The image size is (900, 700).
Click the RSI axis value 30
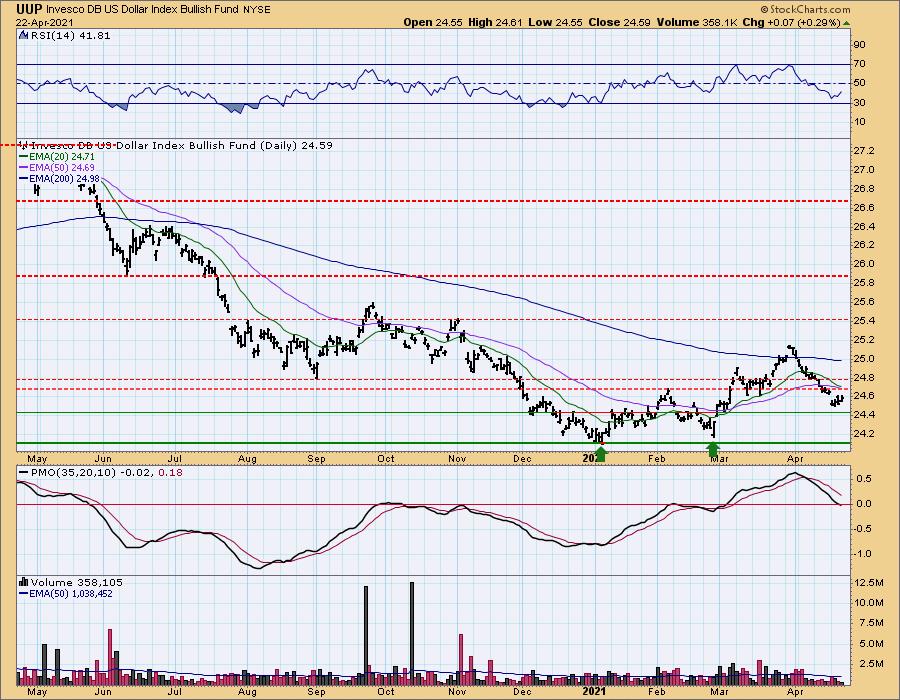(x=860, y=103)
